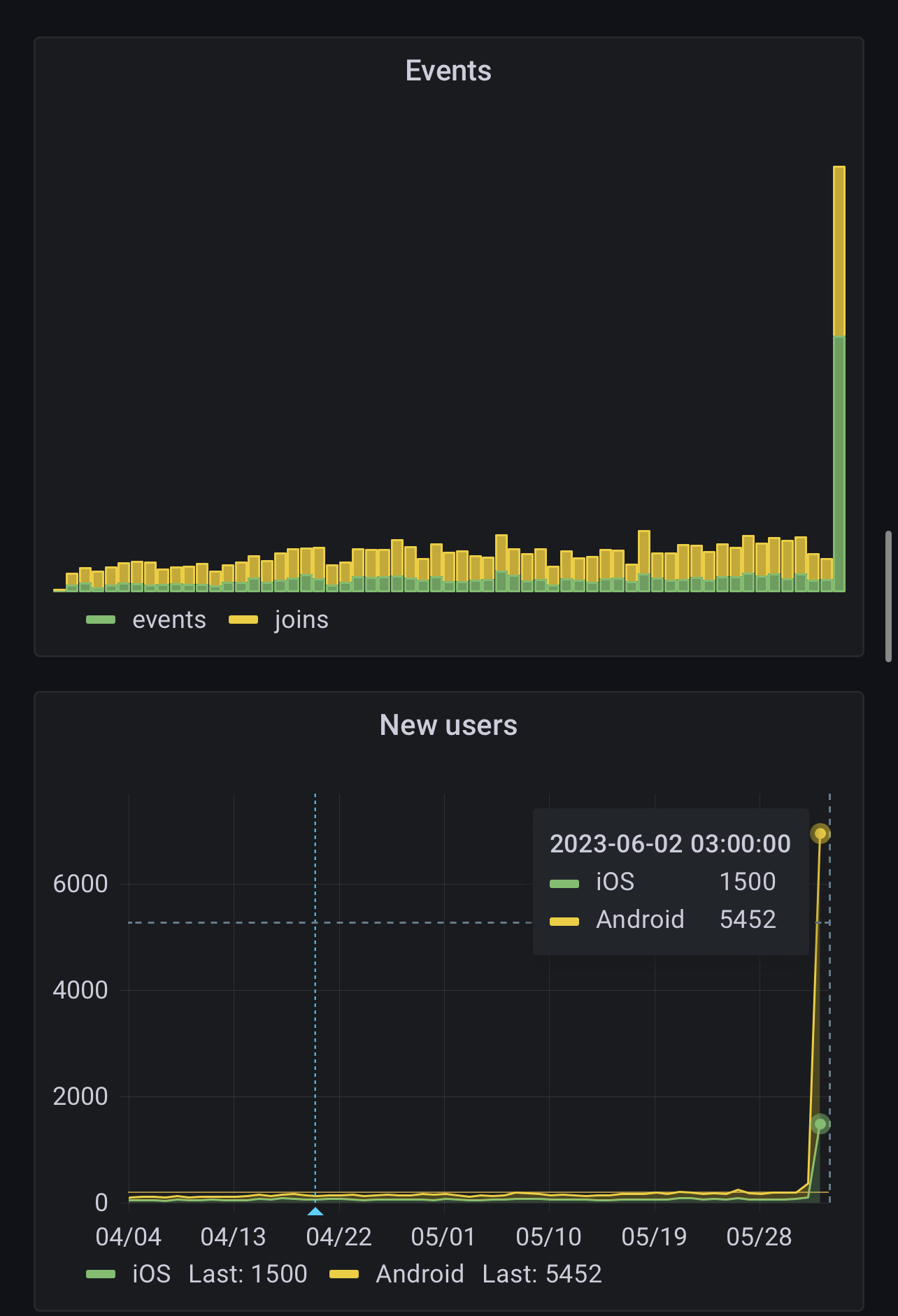Click the tooltip iOS value 1500
The width and height of the screenshot is (898, 1316).
point(748,882)
